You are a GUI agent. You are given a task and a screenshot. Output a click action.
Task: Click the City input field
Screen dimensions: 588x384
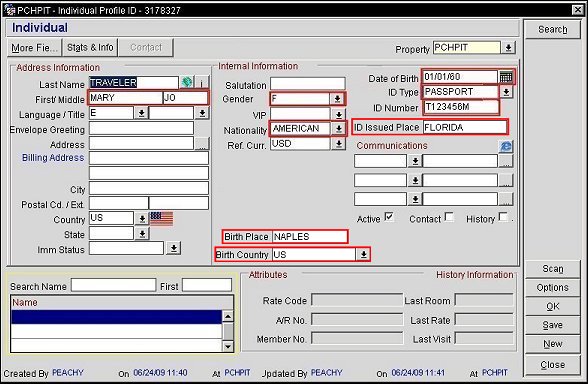pyautogui.click(x=149, y=189)
